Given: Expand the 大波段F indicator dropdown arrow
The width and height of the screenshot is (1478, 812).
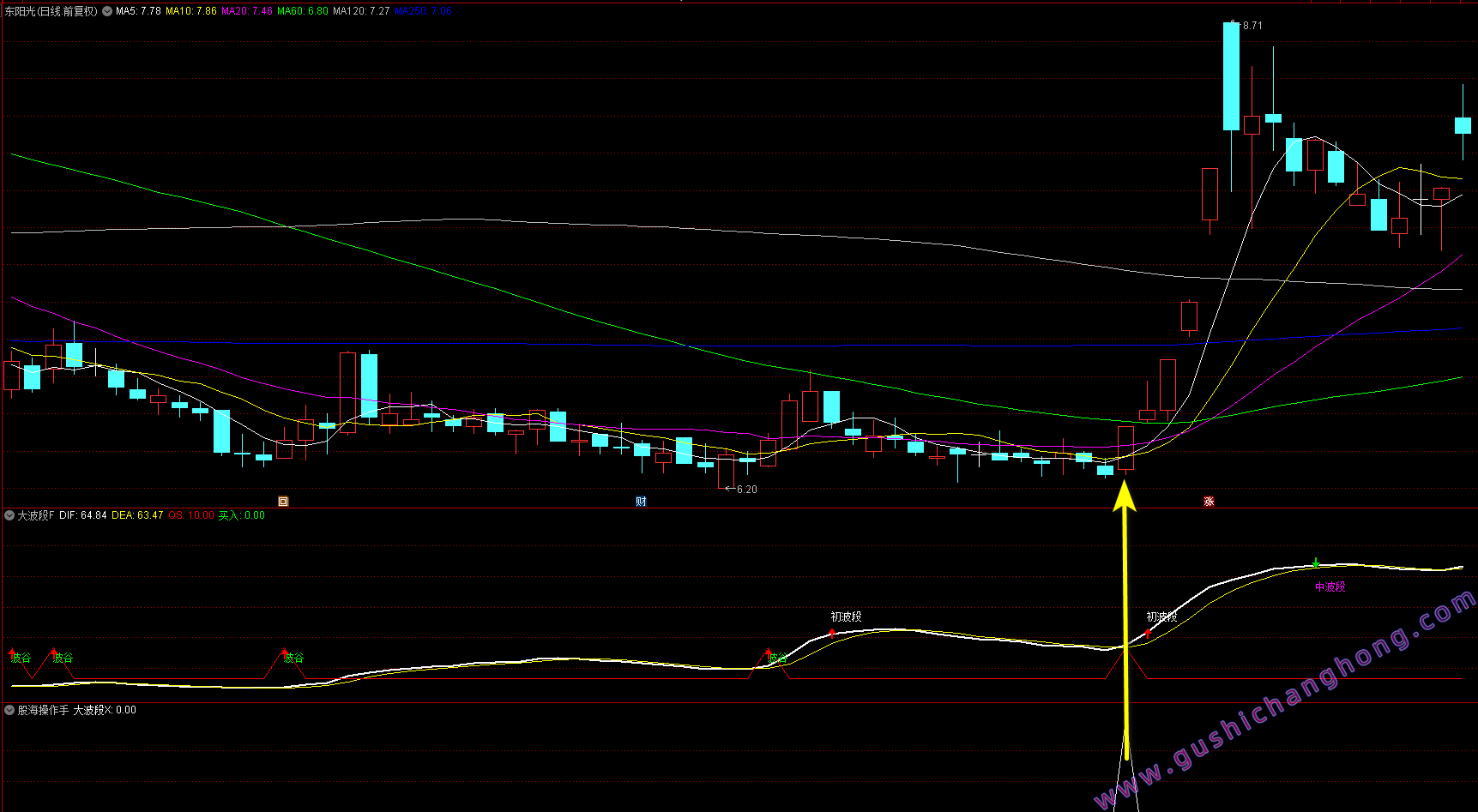Looking at the screenshot, I should click(x=9, y=515).
